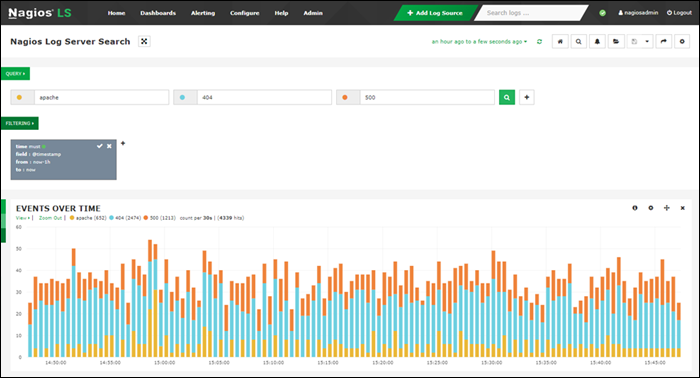Create an alert with the bell icon
Image resolution: width=700 pixels, height=378 pixels.
pos(597,42)
